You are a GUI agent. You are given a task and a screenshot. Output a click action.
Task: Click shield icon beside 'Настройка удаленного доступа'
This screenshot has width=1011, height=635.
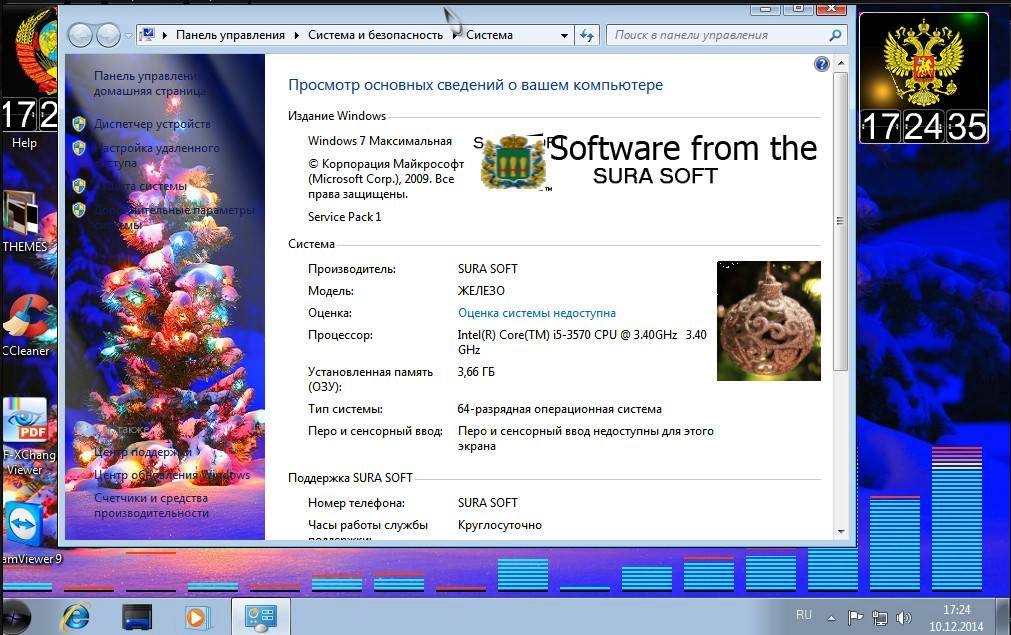[x=79, y=148]
